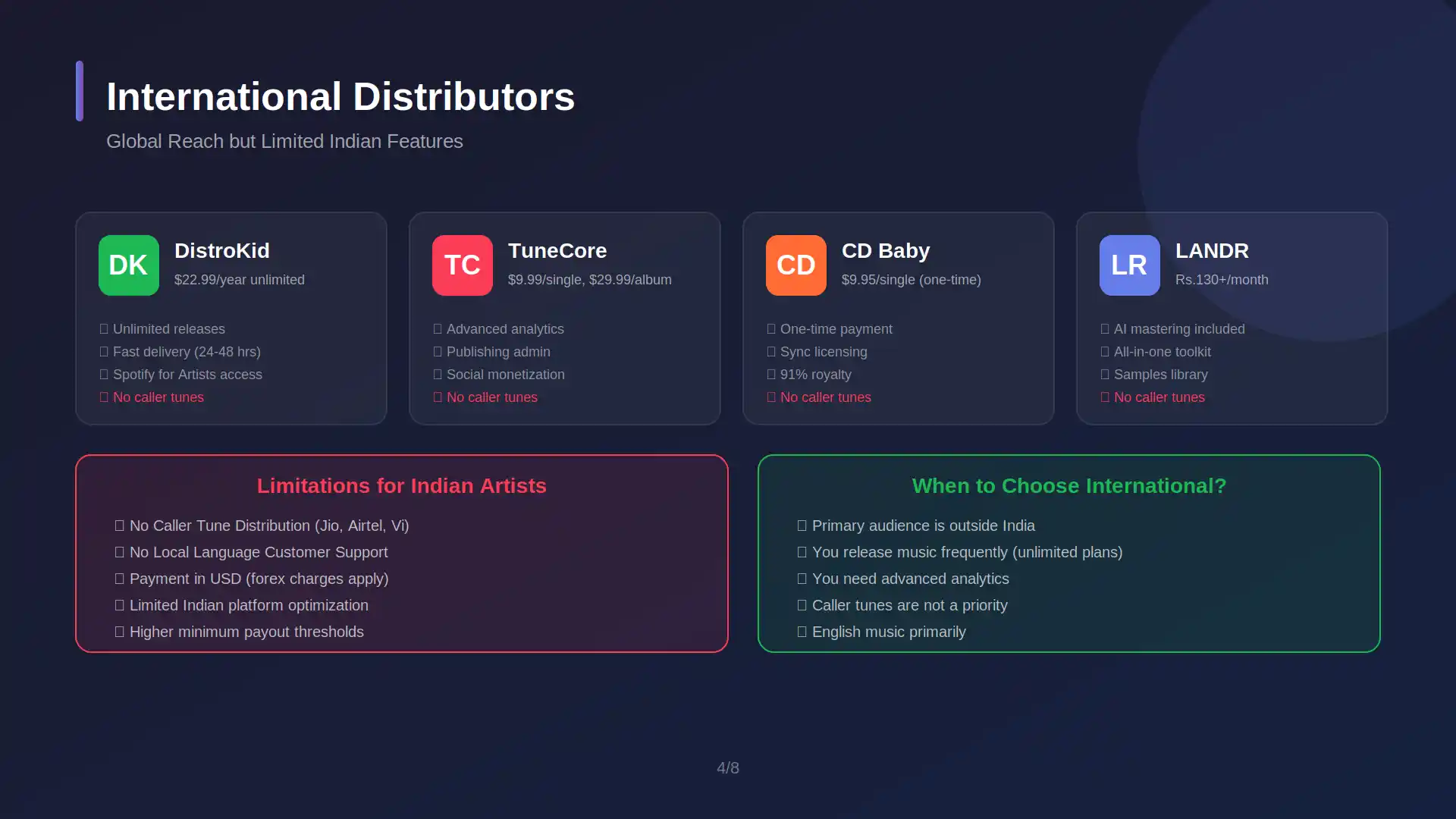
Task: Click Limited Indian platform optimization
Action: [x=241, y=605]
